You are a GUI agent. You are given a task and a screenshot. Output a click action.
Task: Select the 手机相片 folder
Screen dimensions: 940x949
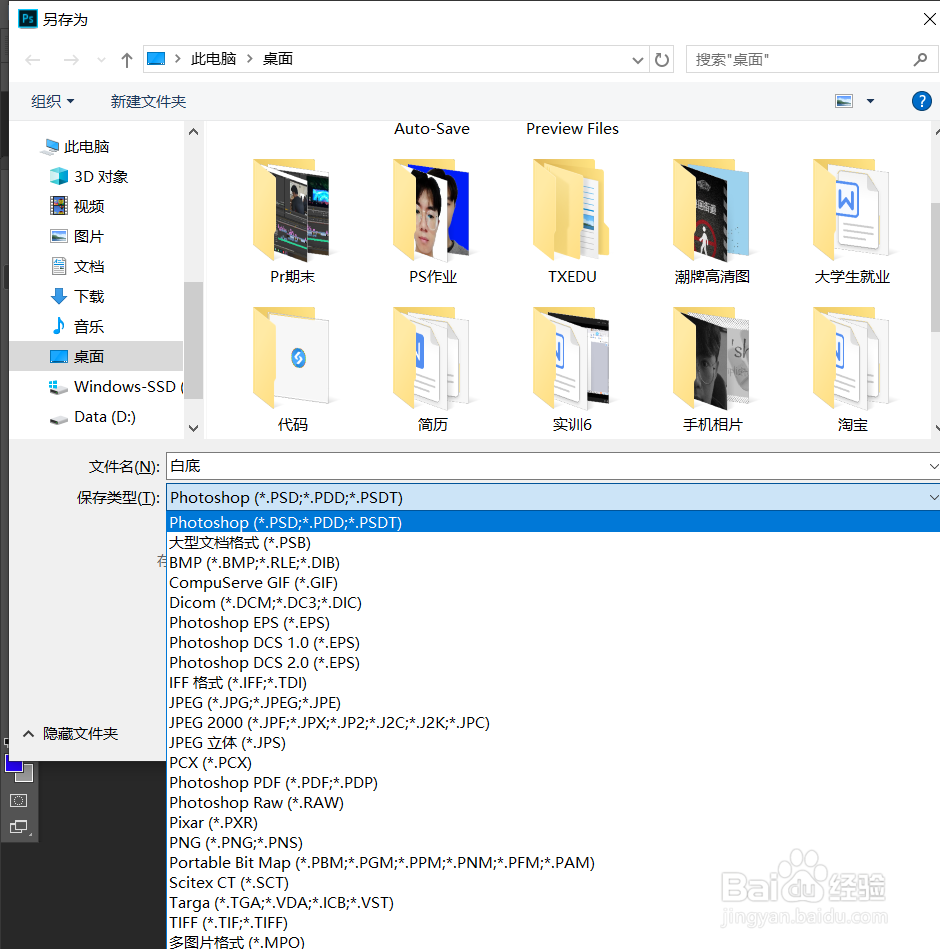(712, 370)
